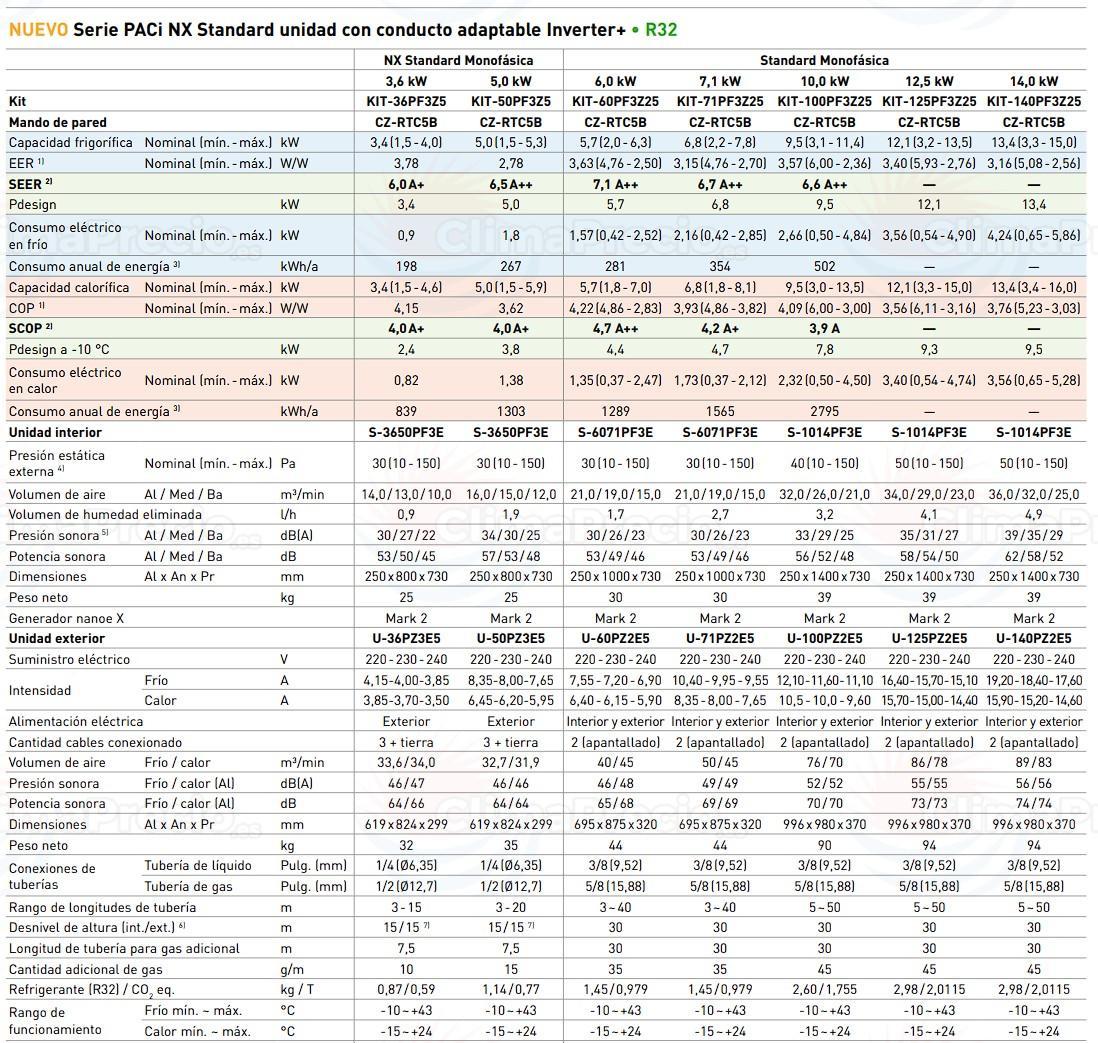Click the cooling capacity '13,4 (3,3 - 15,0)'
Image resolution: width=1098 pixels, height=1043 pixels.
[x=1034, y=143]
